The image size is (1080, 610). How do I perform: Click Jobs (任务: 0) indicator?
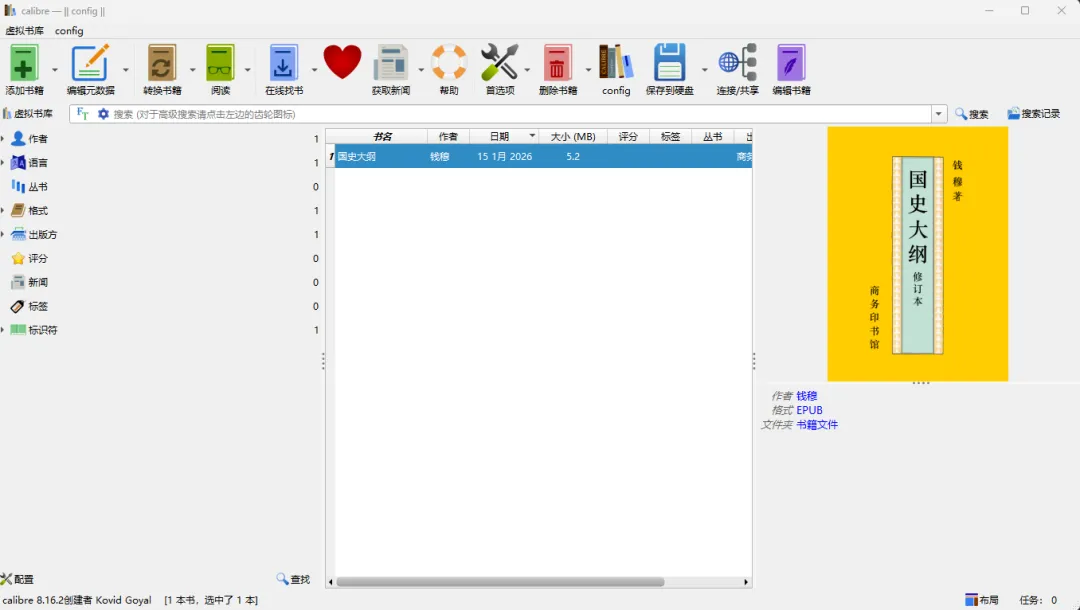pos(1038,600)
